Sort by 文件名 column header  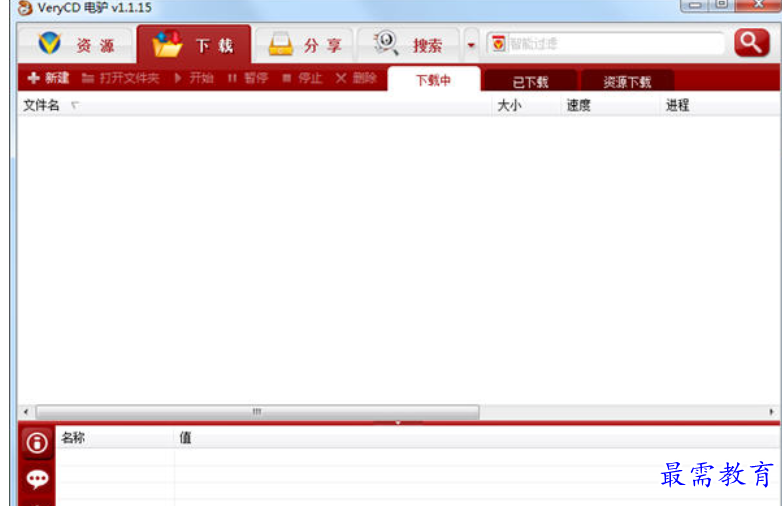tap(254, 105)
